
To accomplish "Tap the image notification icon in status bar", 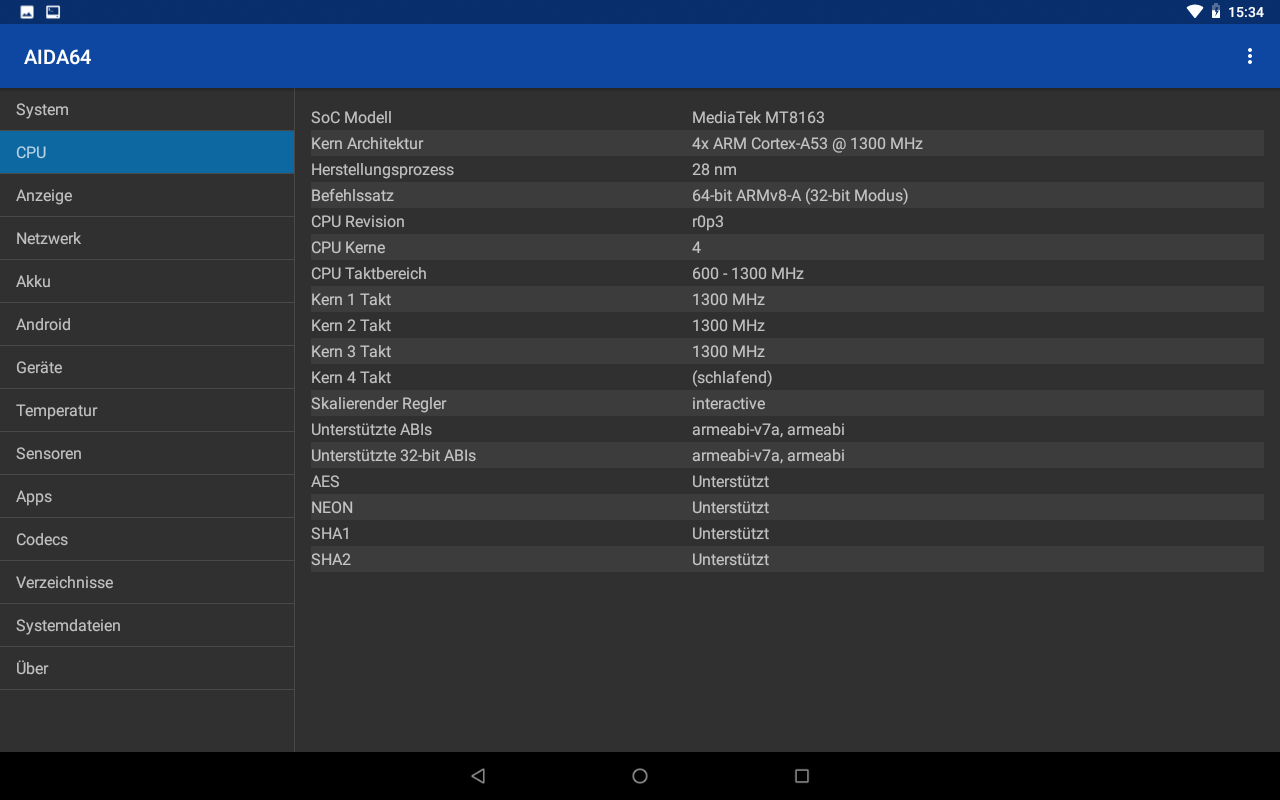I will (x=27, y=12).
